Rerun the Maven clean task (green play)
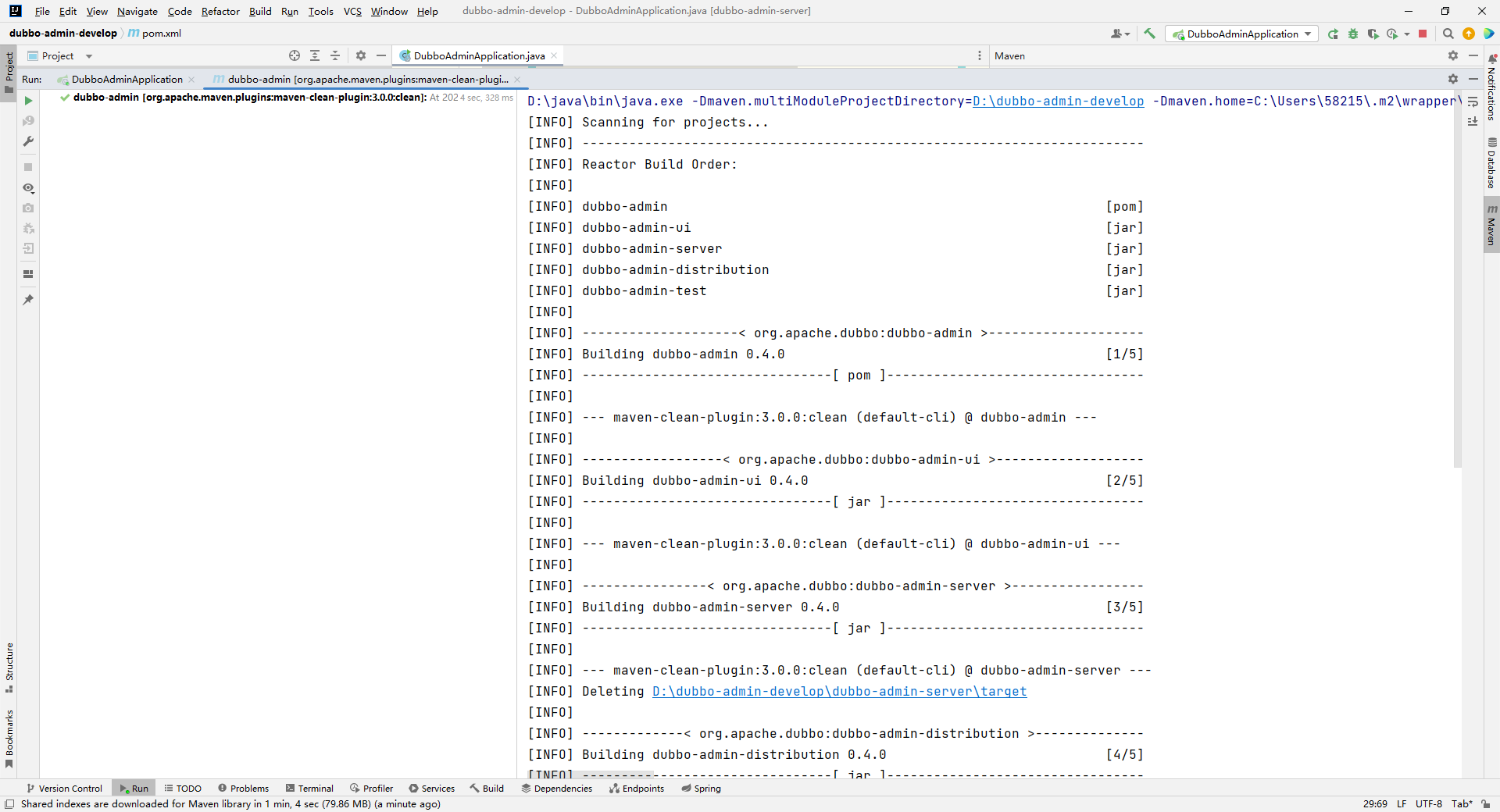 click(28, 101)
